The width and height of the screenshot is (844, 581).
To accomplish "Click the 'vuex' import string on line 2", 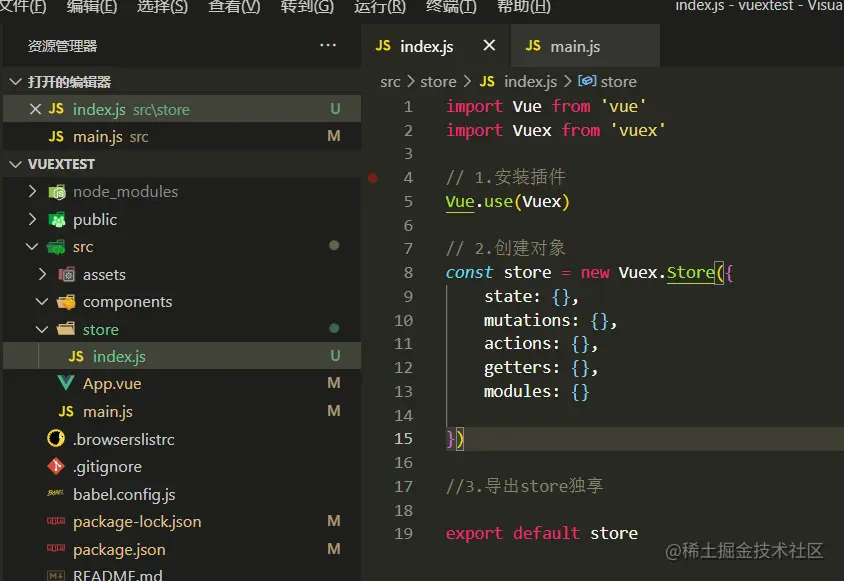I will (x=638, y=131).
